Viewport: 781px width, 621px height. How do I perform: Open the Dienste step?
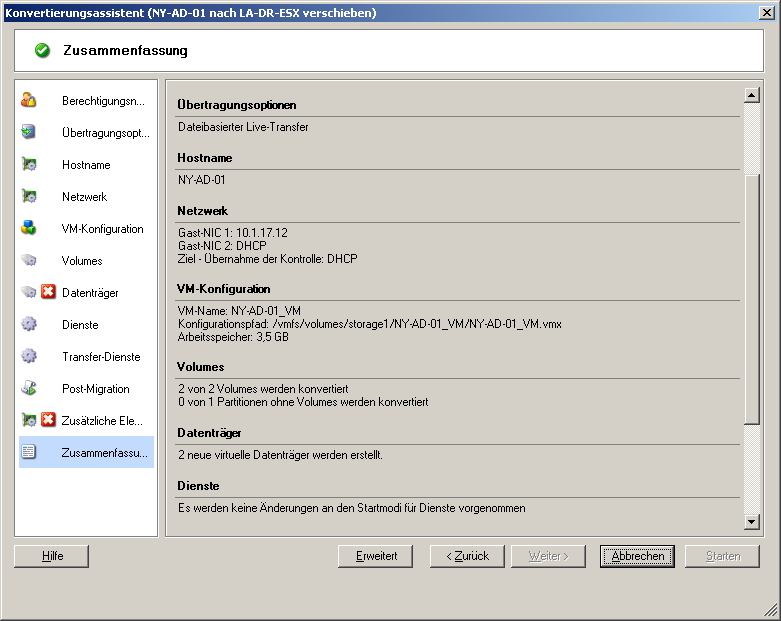pyautogui.click(x=86, y=324)
